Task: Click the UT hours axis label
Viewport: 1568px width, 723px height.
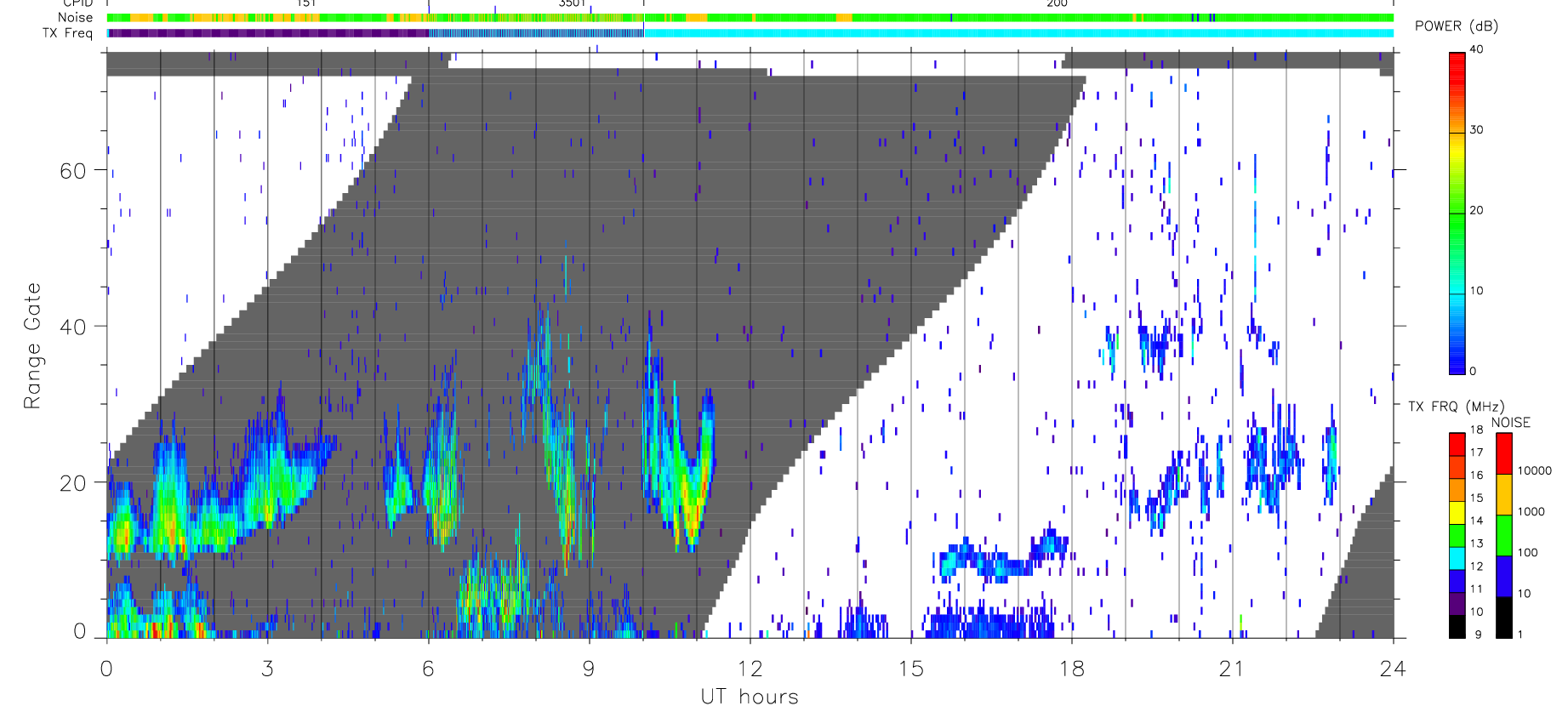Action: [750, 697]
